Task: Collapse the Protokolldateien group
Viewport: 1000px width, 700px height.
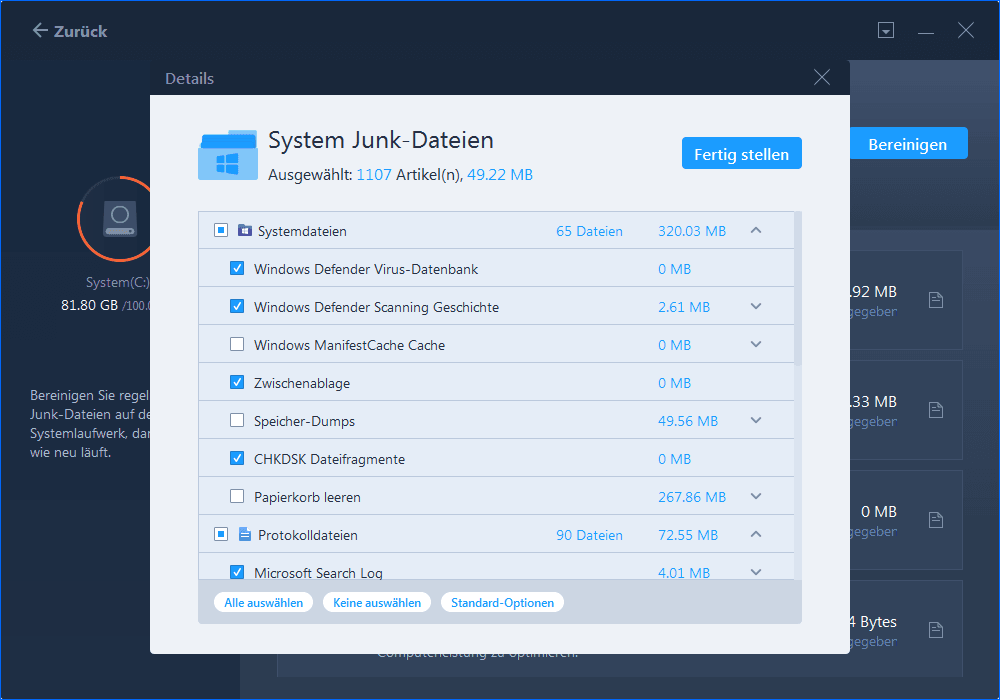Action: (756, 534)
